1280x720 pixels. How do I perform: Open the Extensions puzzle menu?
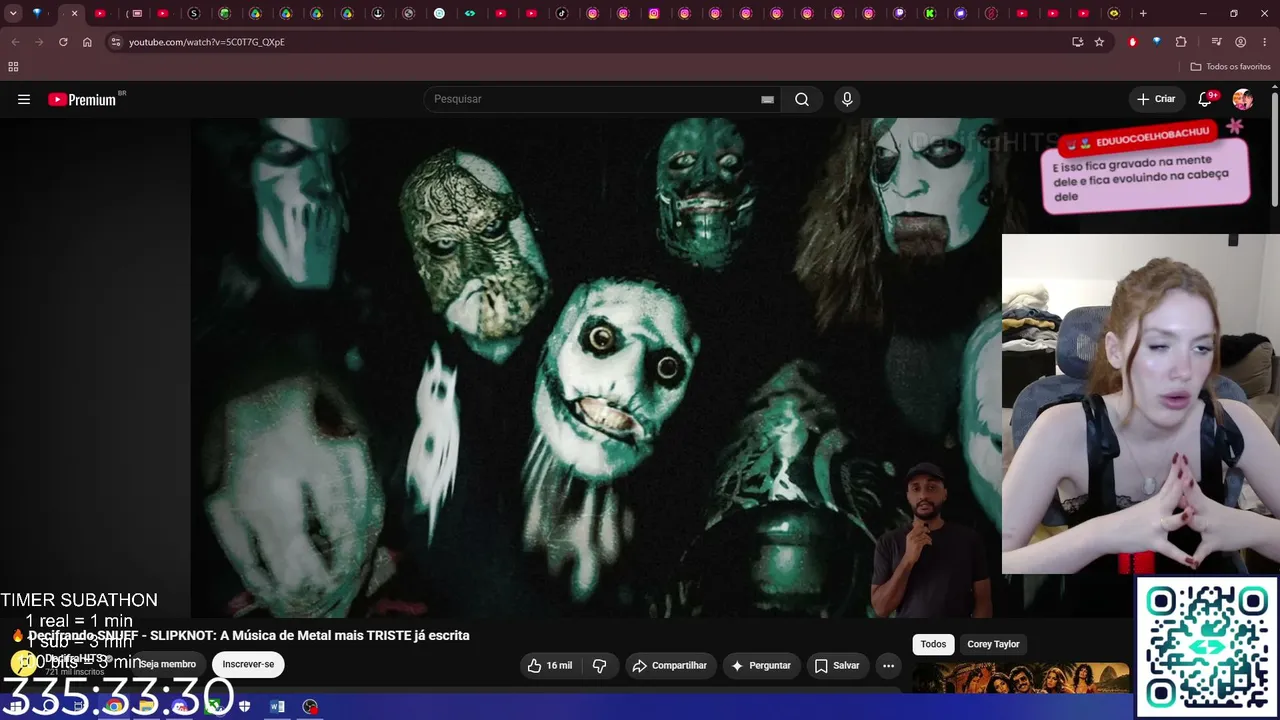1181,42
